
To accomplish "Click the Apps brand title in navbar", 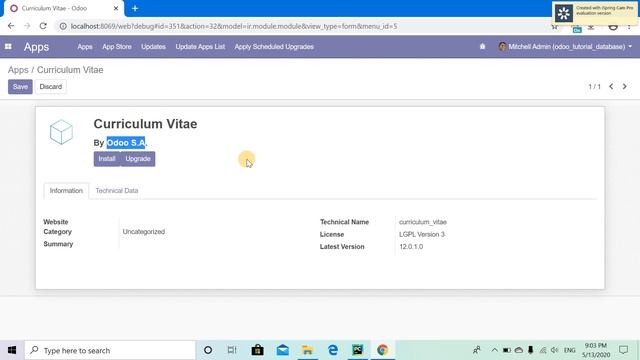I will click(36, 47).
